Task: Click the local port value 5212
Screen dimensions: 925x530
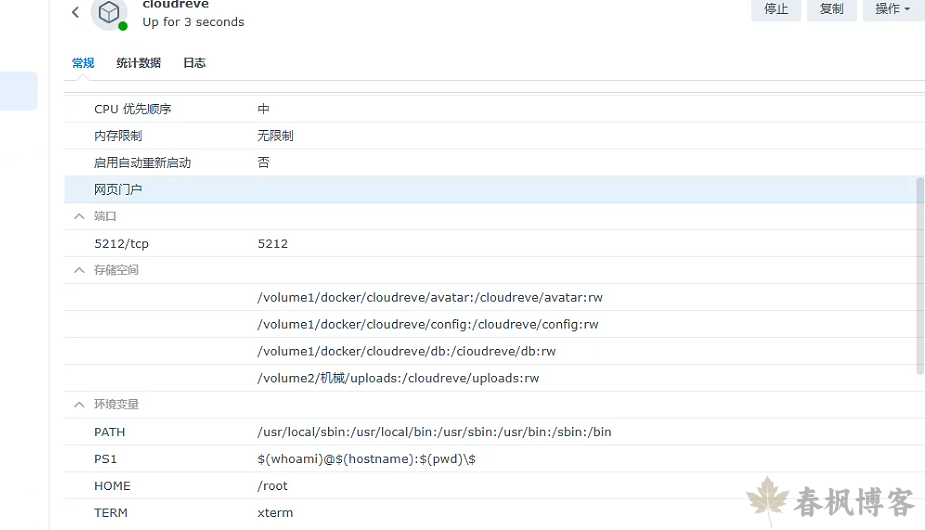Action: point(273,244)
